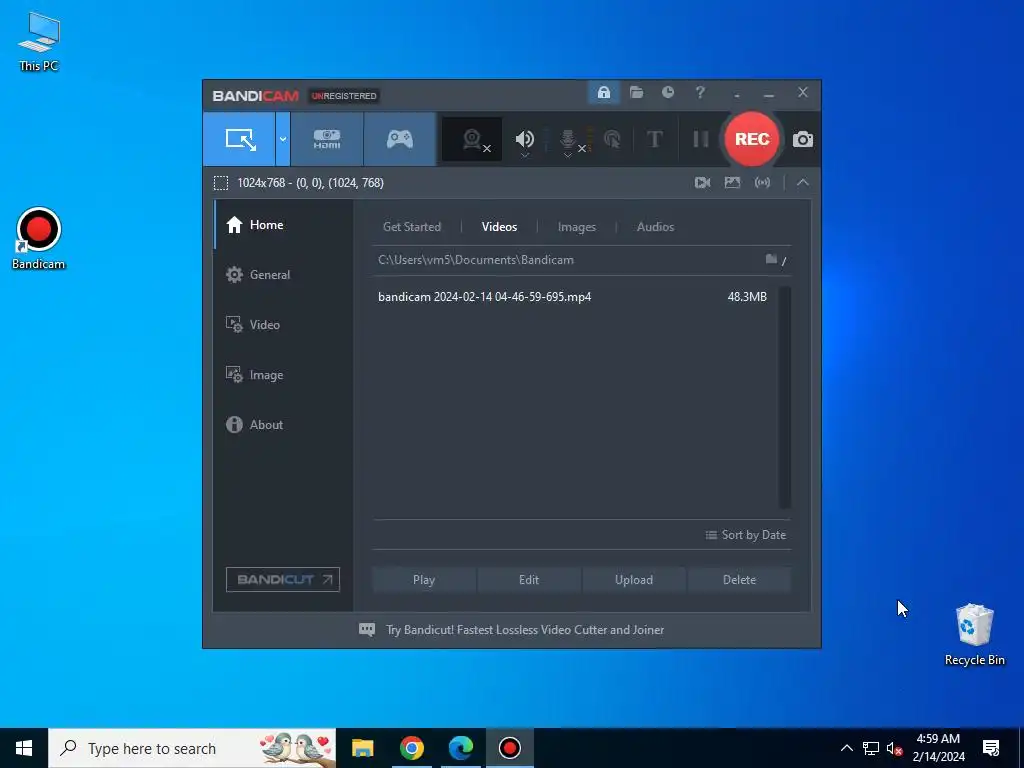Viewport: 1024px width, 768px height.
Task: Click the video list vertical scrollbar
Action: 784,397
